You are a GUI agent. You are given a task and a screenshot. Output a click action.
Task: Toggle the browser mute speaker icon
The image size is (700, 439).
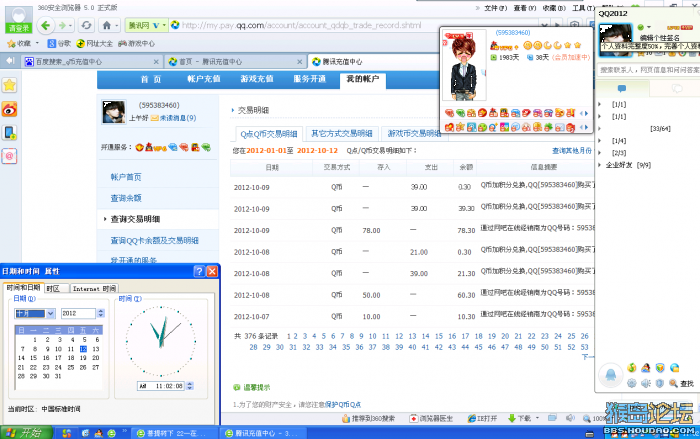pyautogui.click(x=570, y=418)
